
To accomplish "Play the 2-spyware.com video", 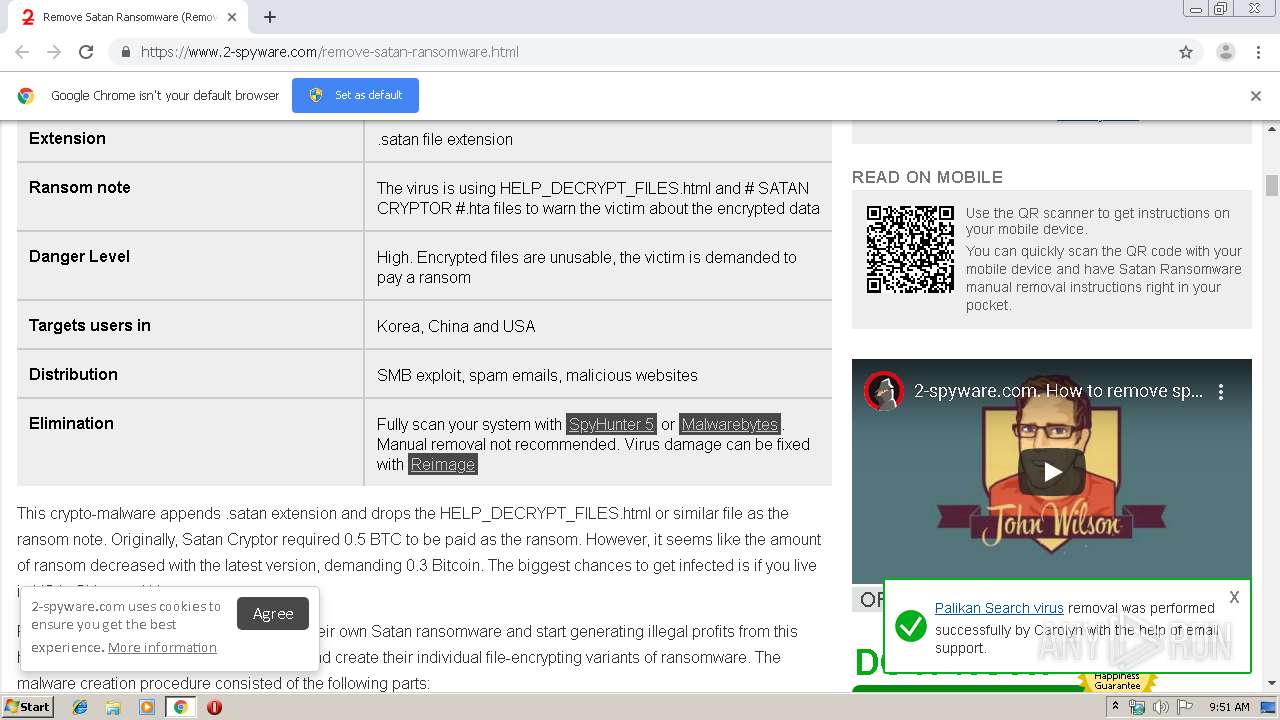I will (x=1052, y=472).
